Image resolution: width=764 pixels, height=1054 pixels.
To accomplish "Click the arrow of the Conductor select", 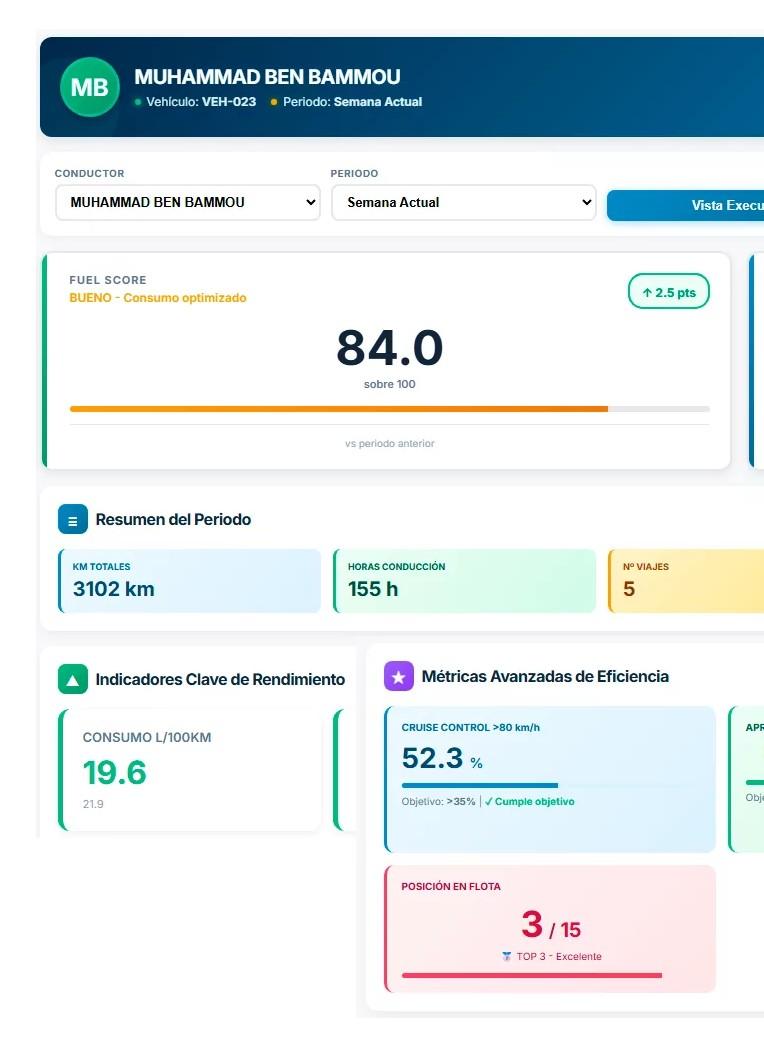I will click(310, 202).
